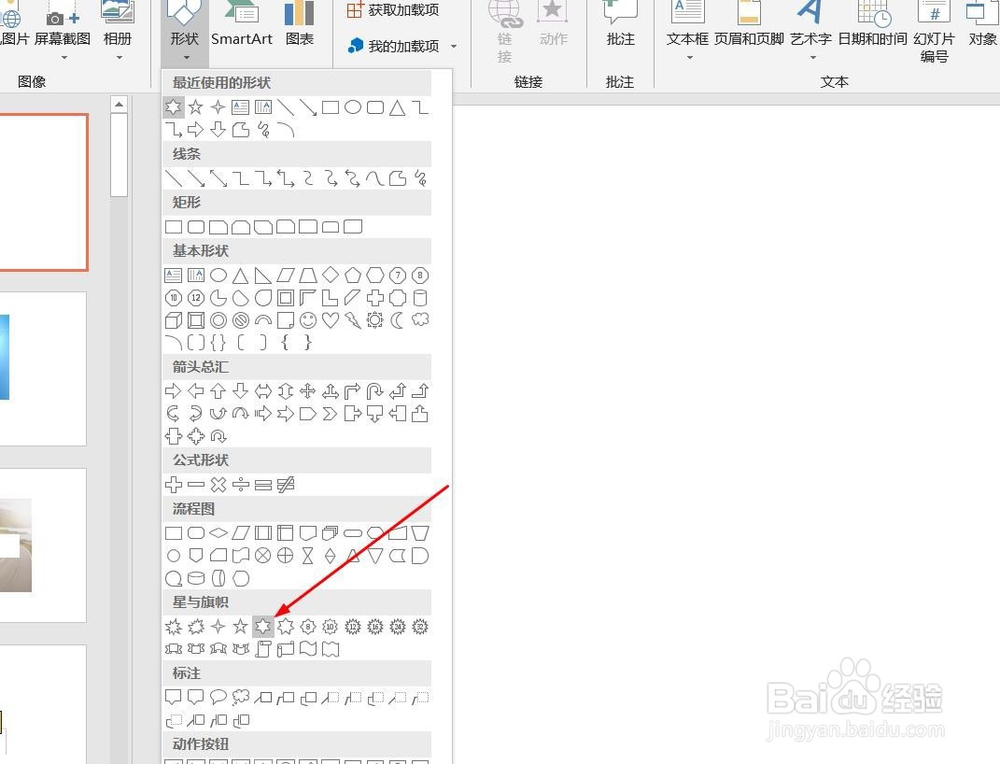Insert the cloud basic shape
The width and height of the screenshot is (1000, 764).
420,320
